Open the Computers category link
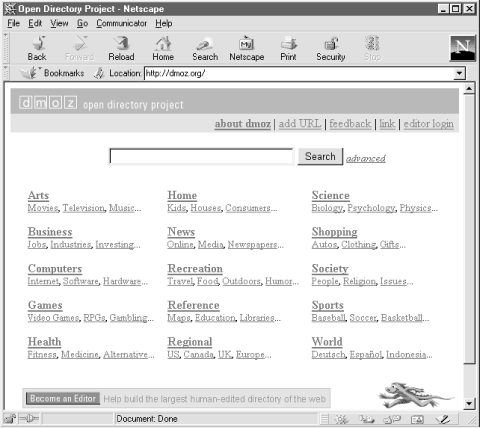481x428 pixels. (x=55, y=269)
